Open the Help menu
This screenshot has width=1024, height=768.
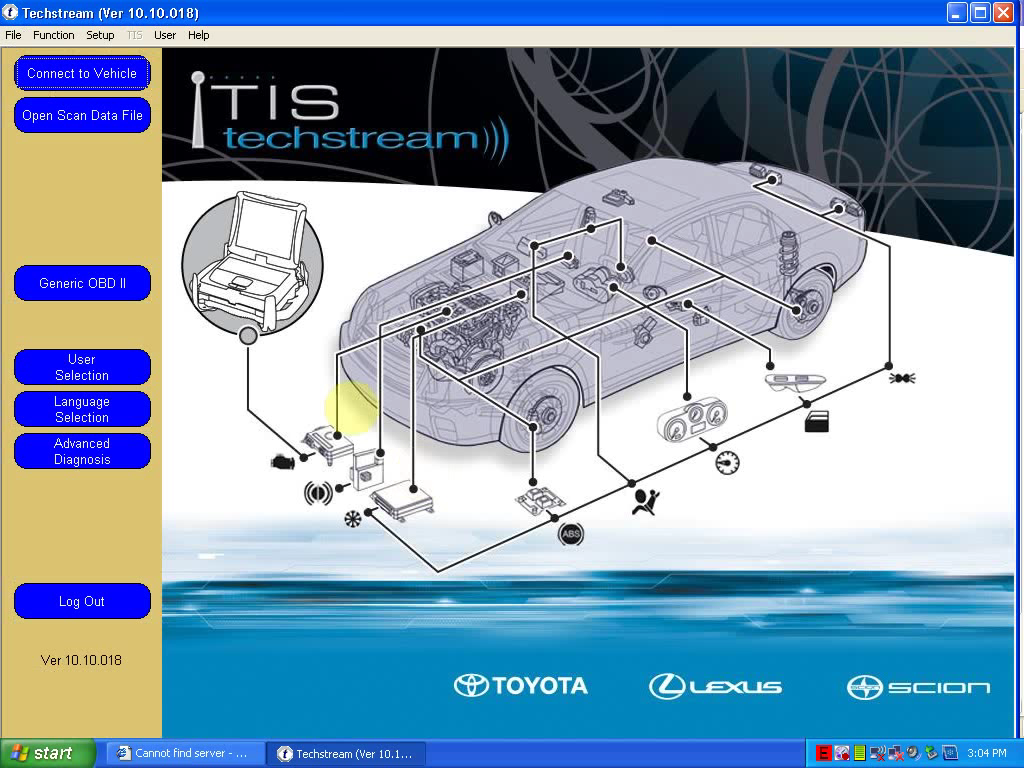[199, 35]
